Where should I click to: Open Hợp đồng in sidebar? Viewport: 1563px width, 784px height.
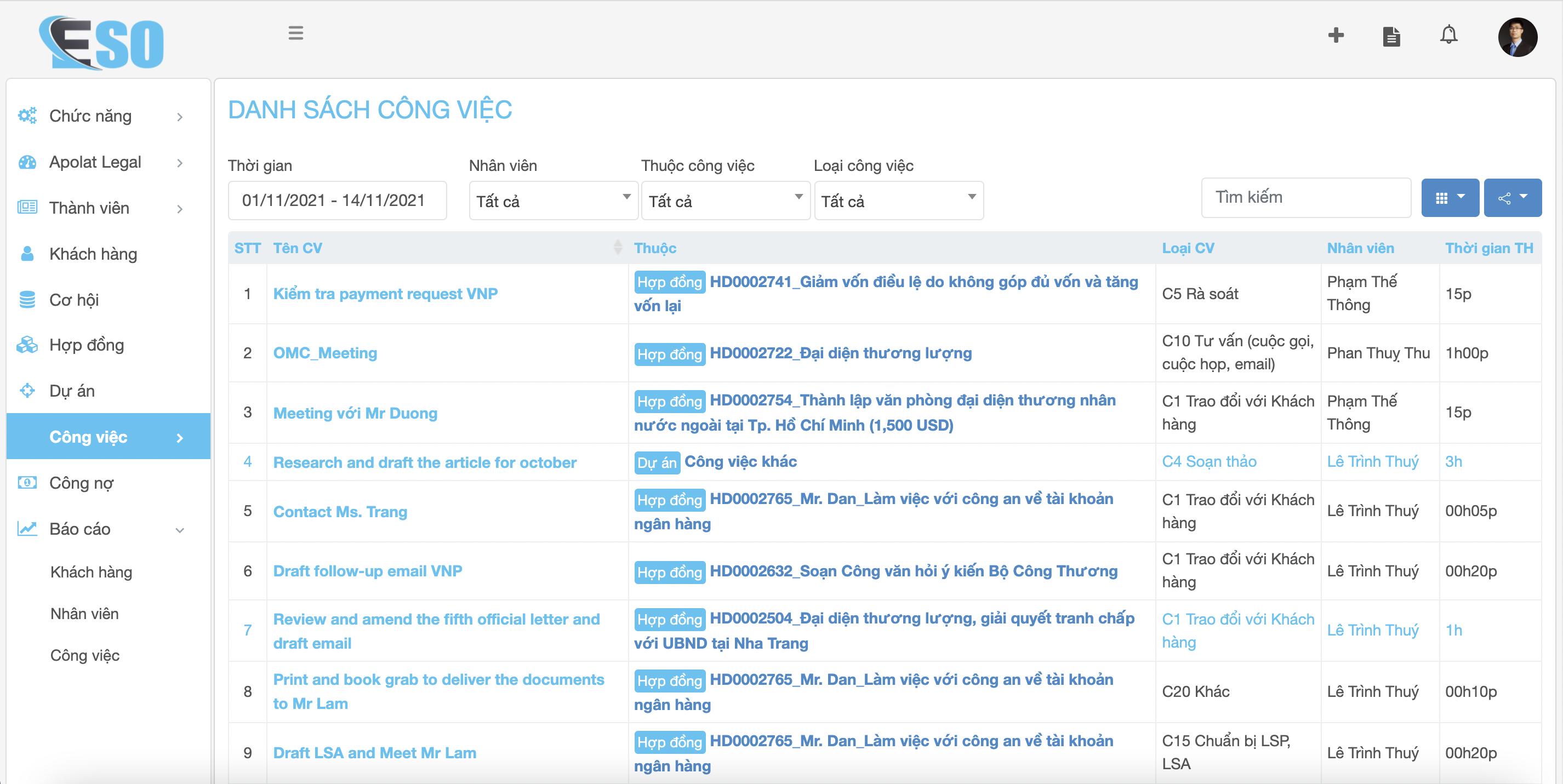(x=87, y=345)
